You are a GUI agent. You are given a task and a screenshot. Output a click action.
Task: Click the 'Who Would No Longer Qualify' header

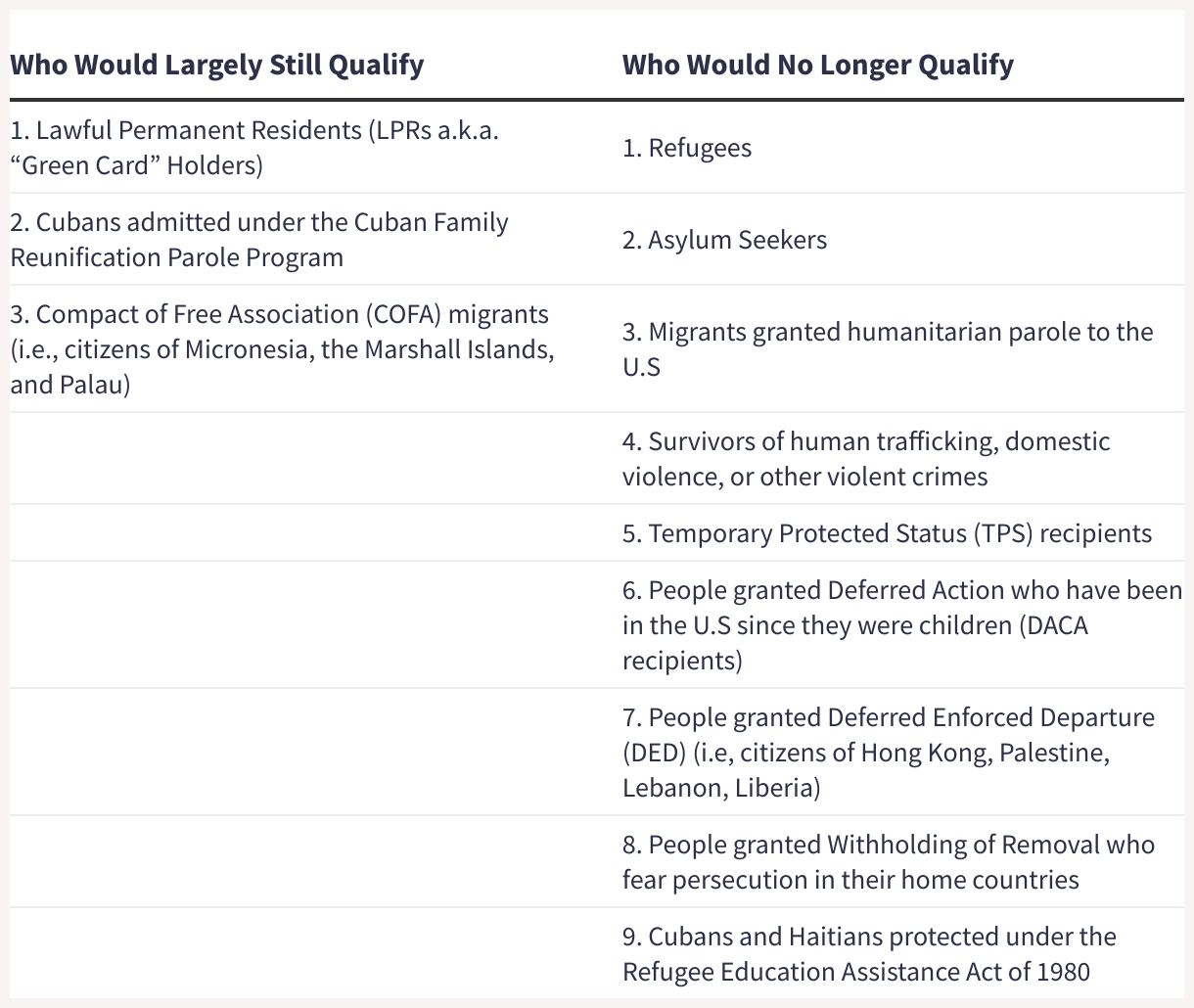tap(818, 66)
